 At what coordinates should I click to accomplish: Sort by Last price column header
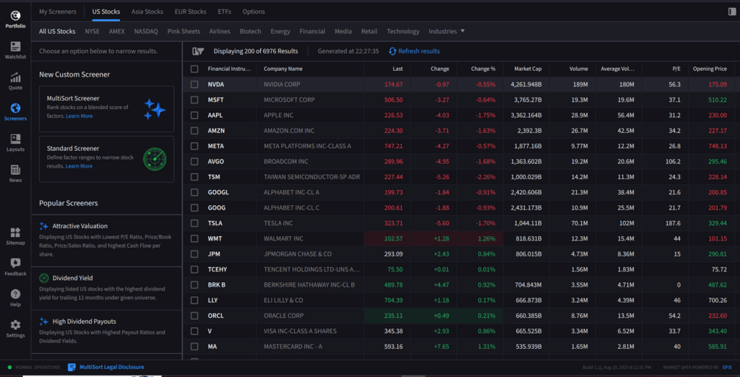point(398,69)
